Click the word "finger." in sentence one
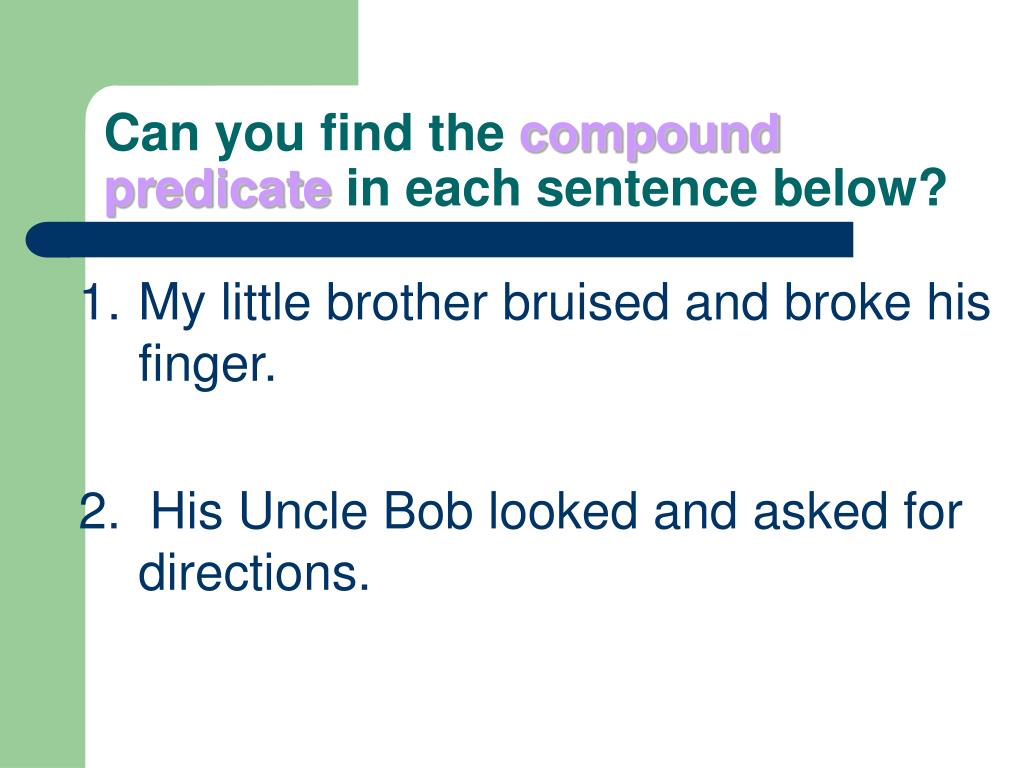 [x=207, y=364]
